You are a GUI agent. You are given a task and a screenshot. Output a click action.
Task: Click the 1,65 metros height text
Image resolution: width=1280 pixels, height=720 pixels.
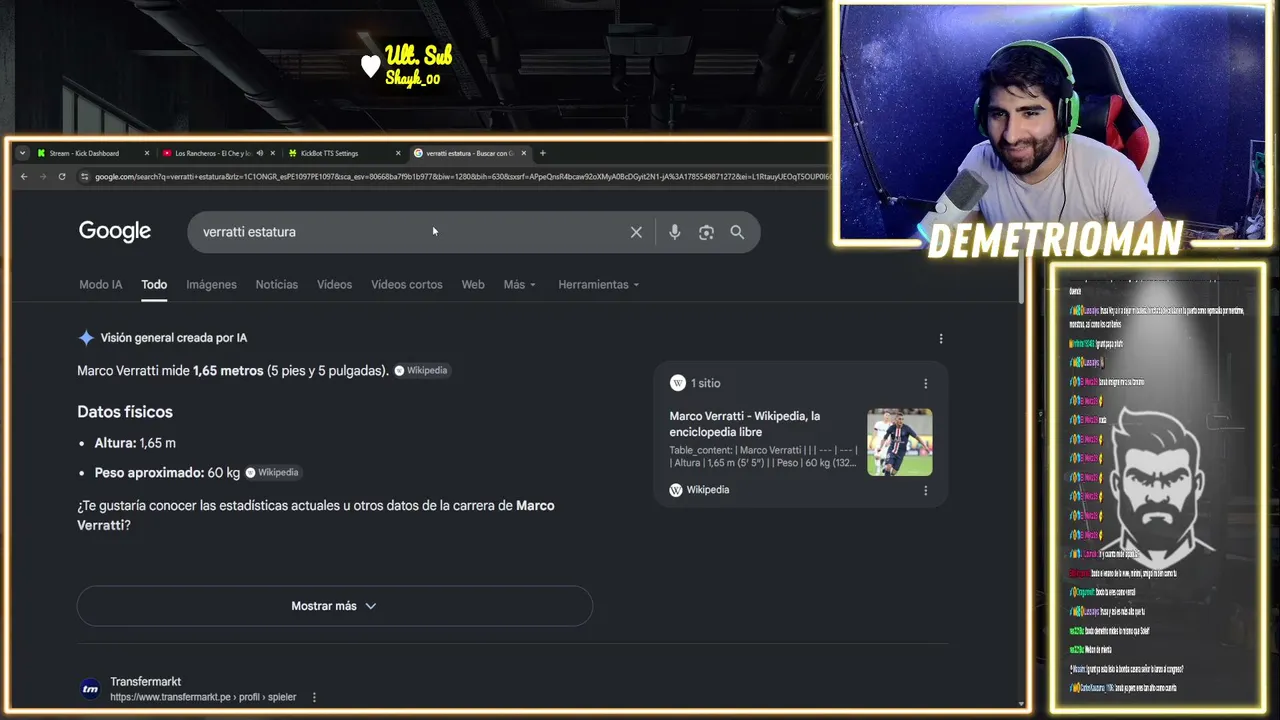[x=228, y=371]
